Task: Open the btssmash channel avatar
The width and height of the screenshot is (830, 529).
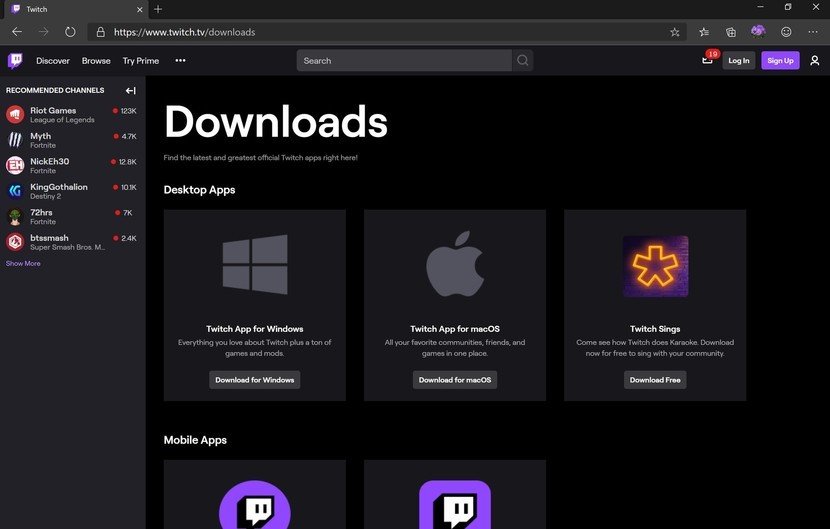Action: pyautogui.click(x=15, y=242)
